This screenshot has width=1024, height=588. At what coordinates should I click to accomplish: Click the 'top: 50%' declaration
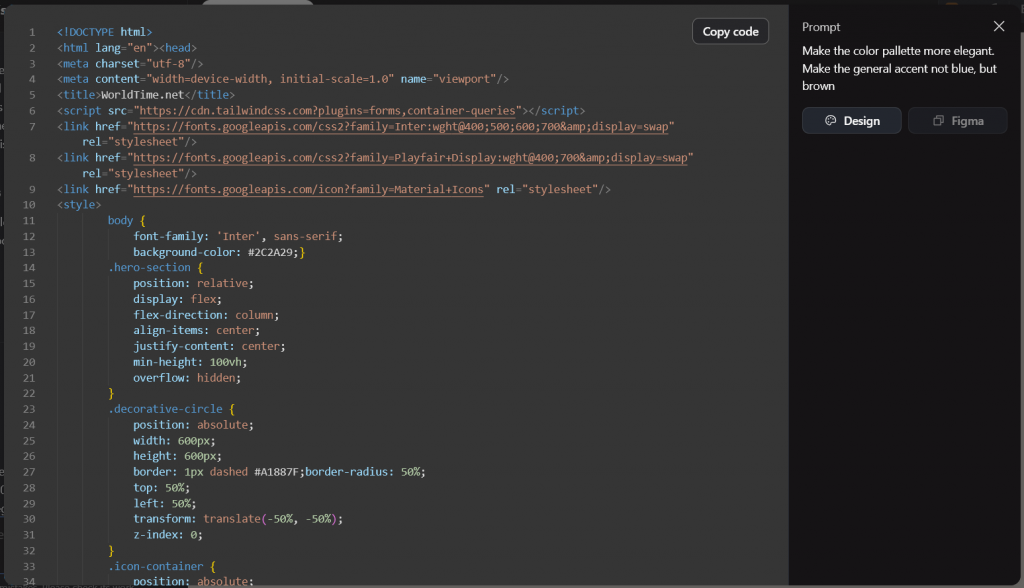[x=161, y=487]
